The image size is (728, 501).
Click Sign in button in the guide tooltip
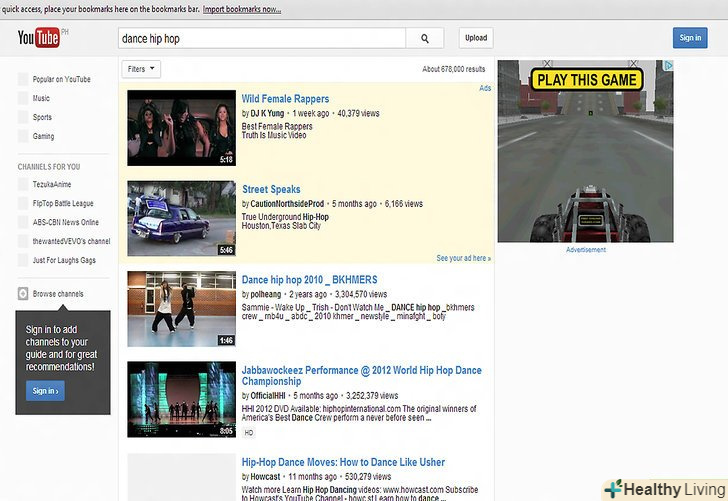coord(45,391)
